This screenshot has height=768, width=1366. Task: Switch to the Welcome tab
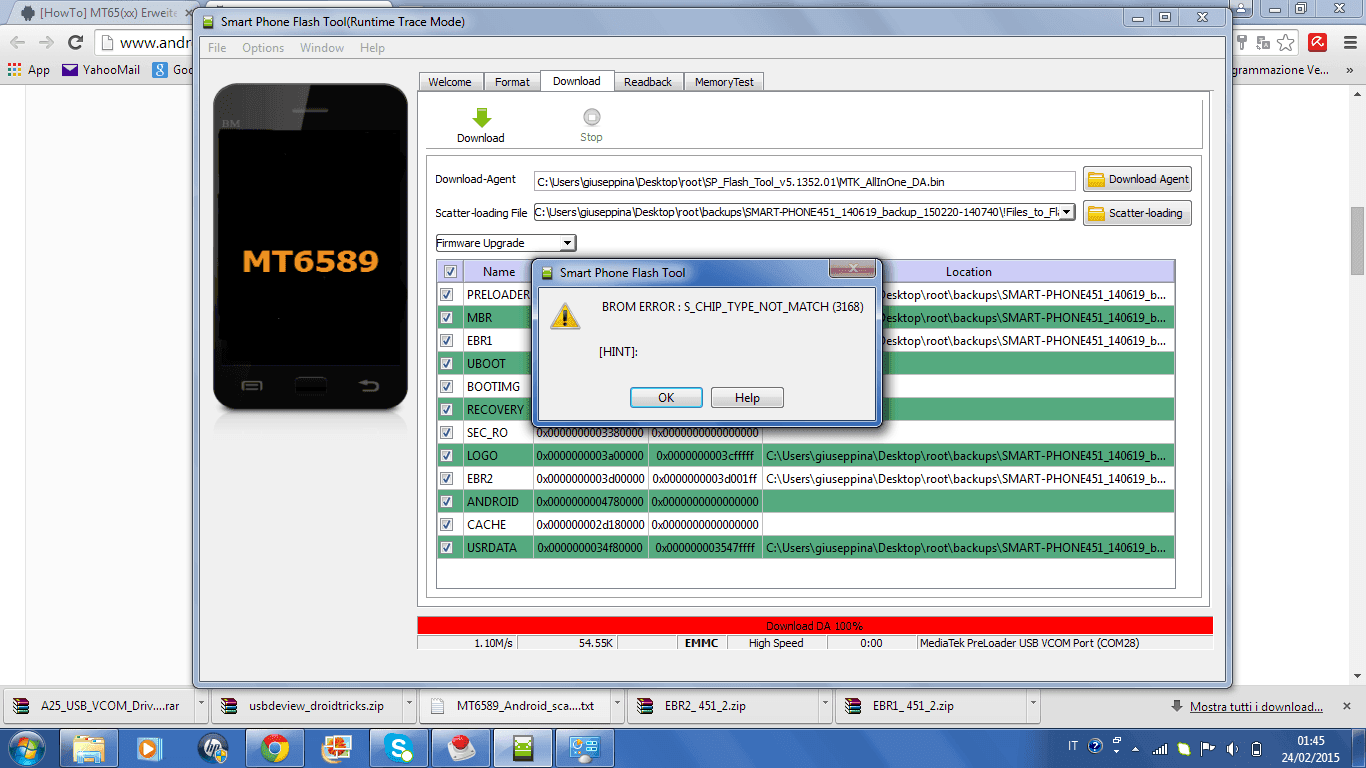(x=450, y=82)
